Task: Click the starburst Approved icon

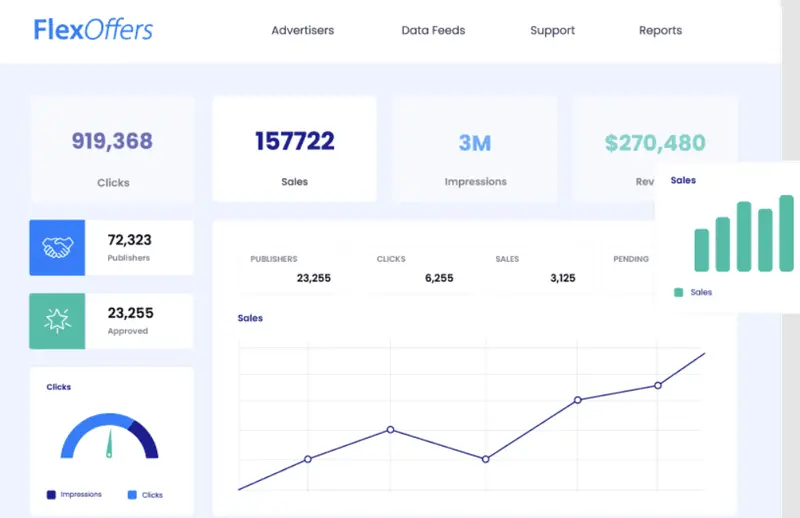Action: [x=57, y=321]
